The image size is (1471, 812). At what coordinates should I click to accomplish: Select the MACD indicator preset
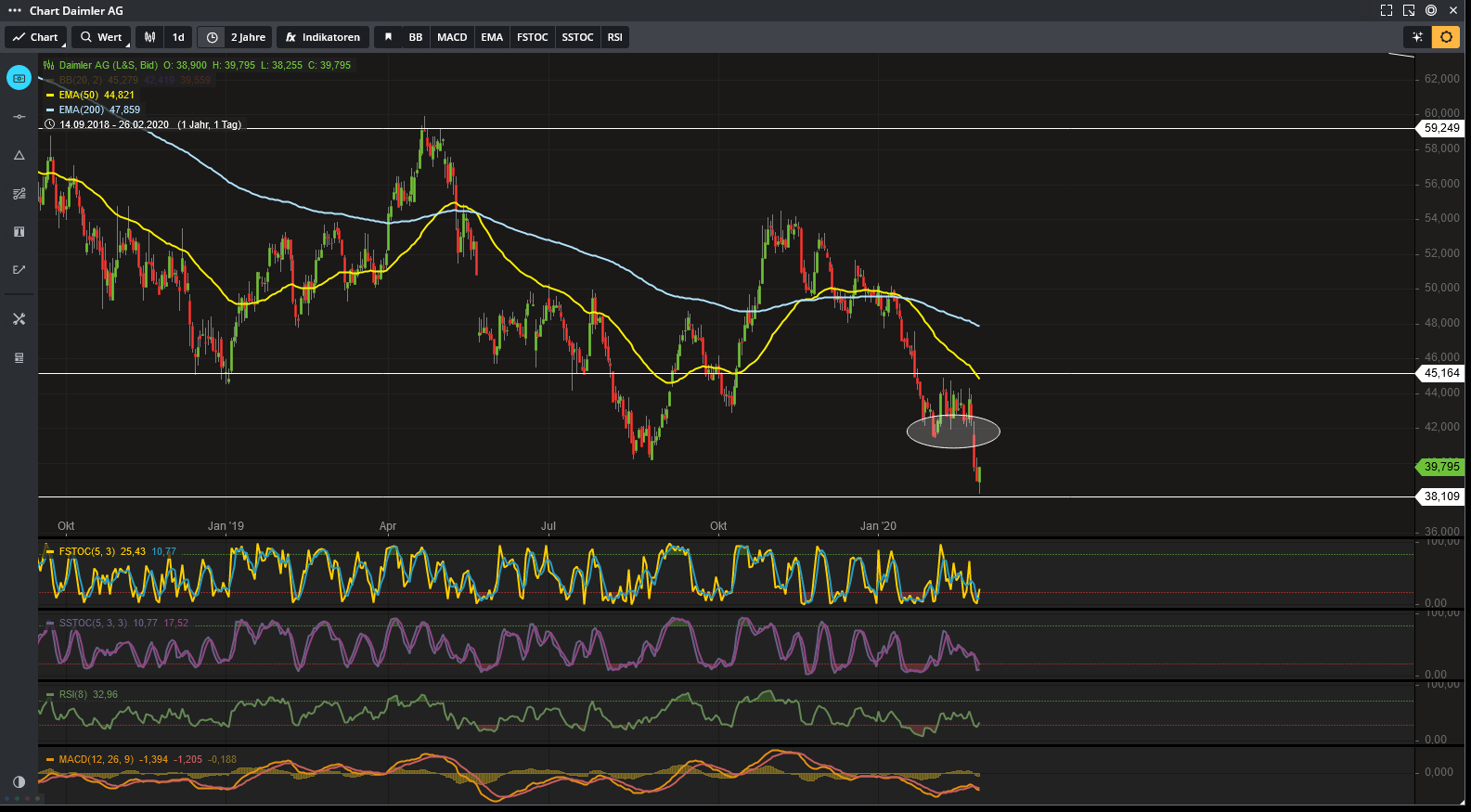click(452, 37)
